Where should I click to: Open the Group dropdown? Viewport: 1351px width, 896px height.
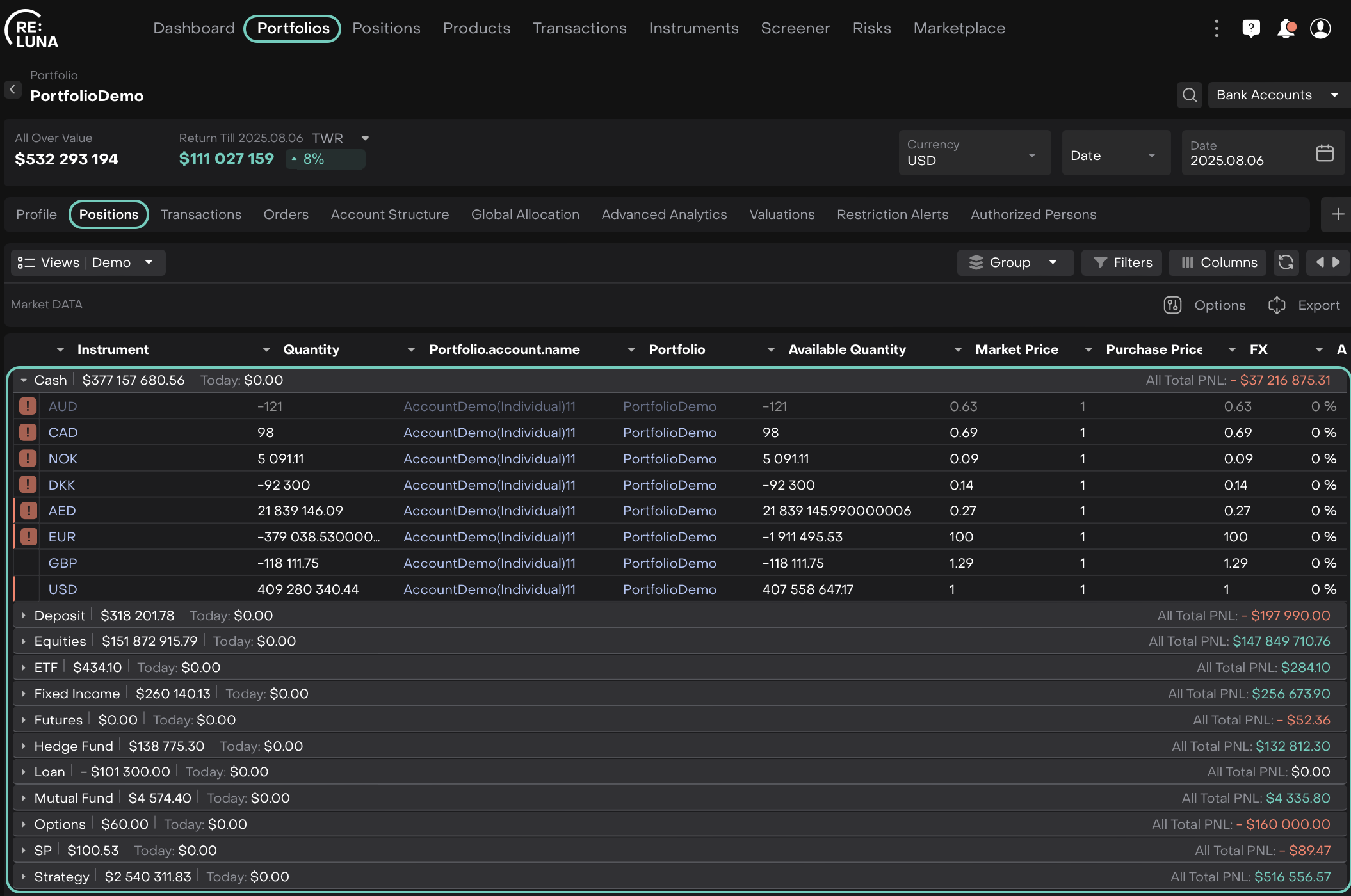(1014, 262)
